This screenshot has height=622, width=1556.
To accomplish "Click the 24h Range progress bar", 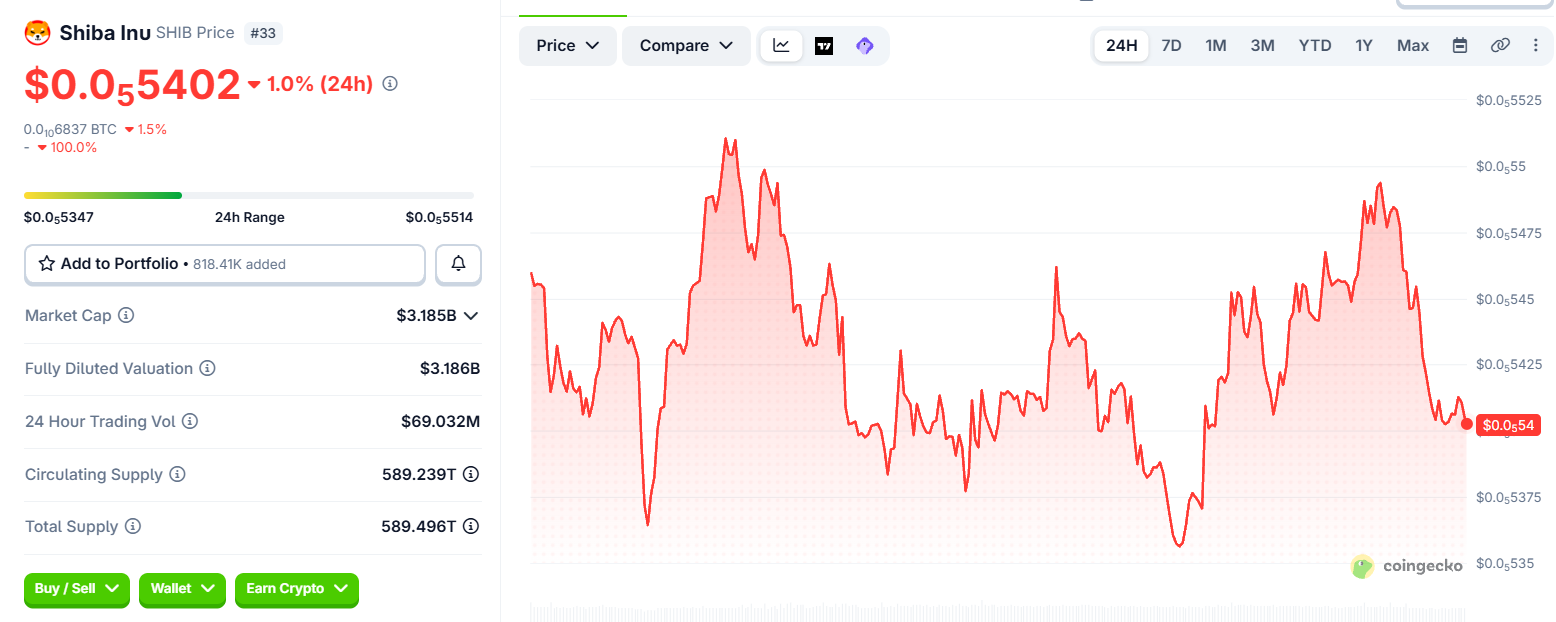I will (249, 195).
